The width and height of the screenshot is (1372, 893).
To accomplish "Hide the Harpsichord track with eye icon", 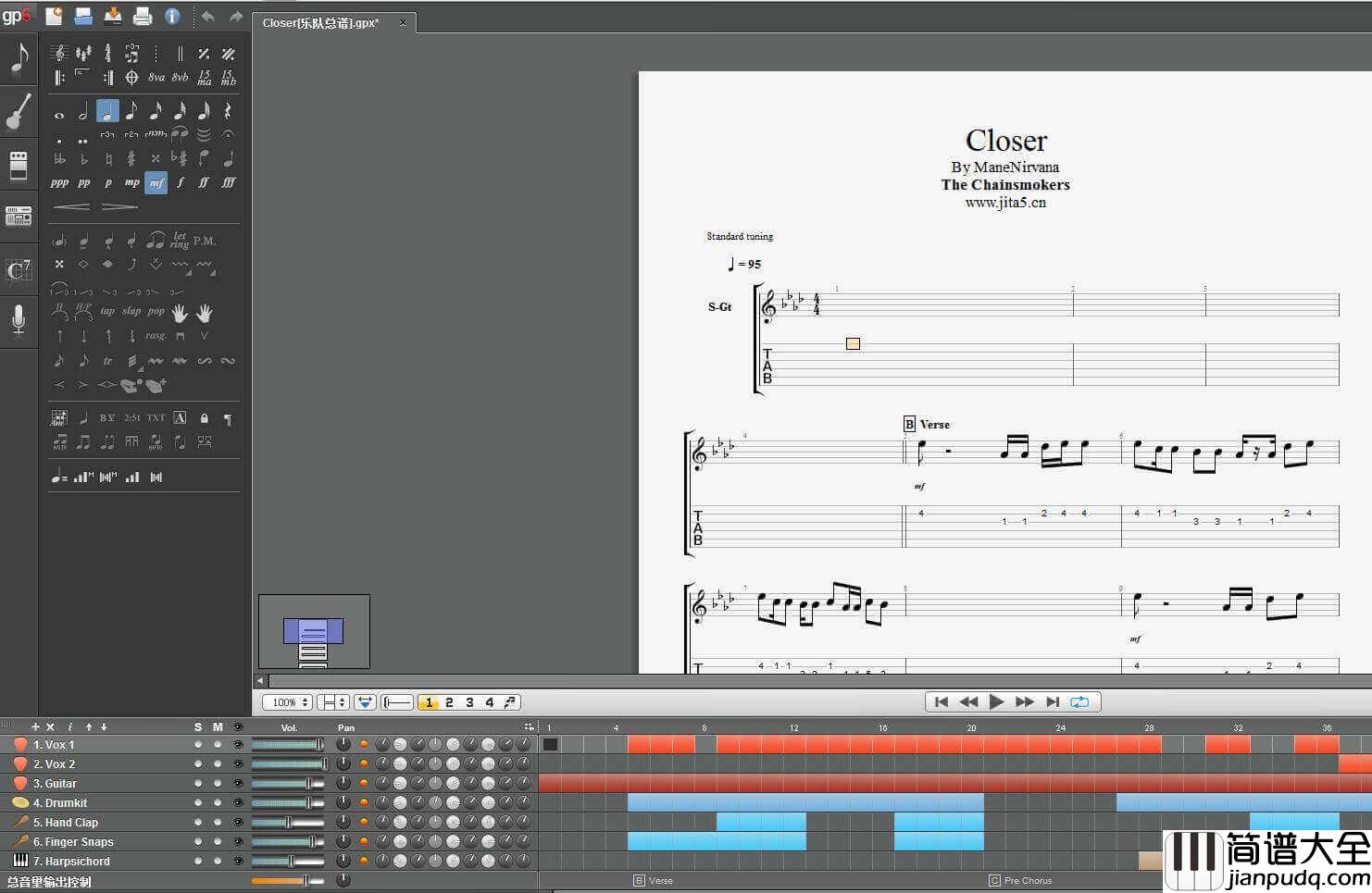I will click(238, 862).
